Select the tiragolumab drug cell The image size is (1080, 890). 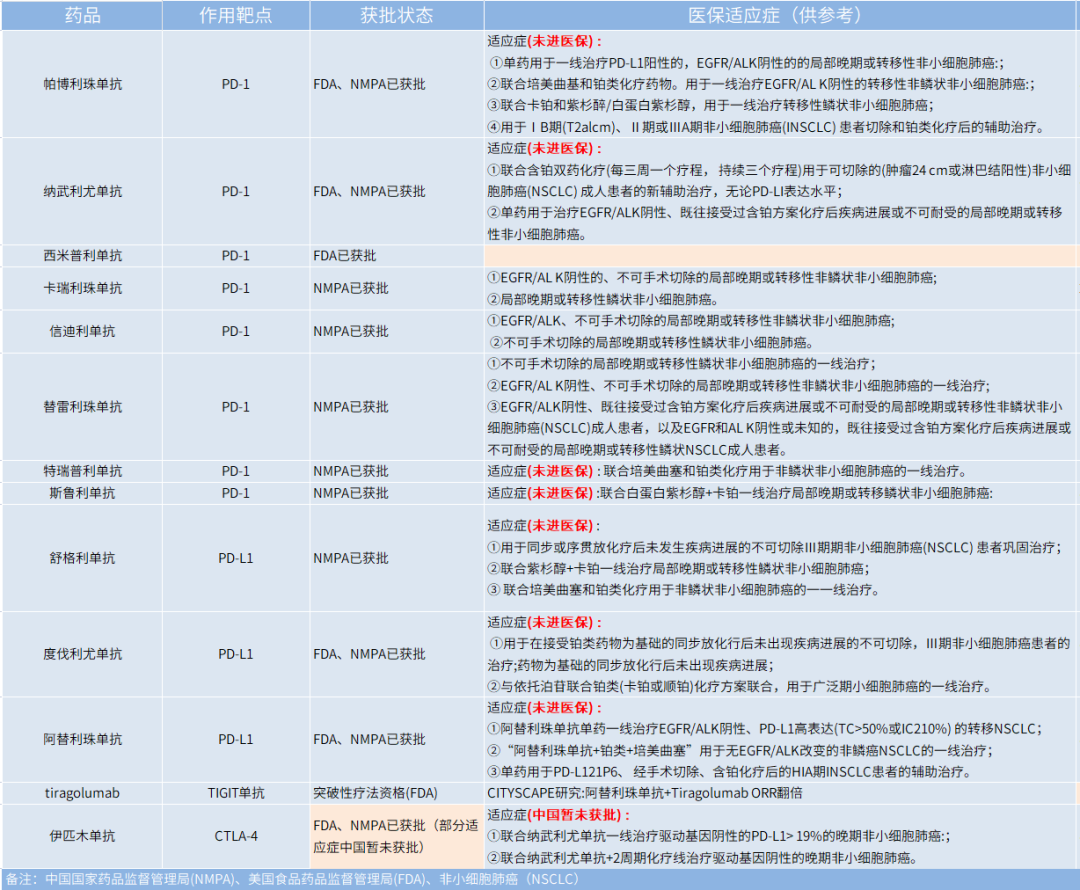point(82,793)
